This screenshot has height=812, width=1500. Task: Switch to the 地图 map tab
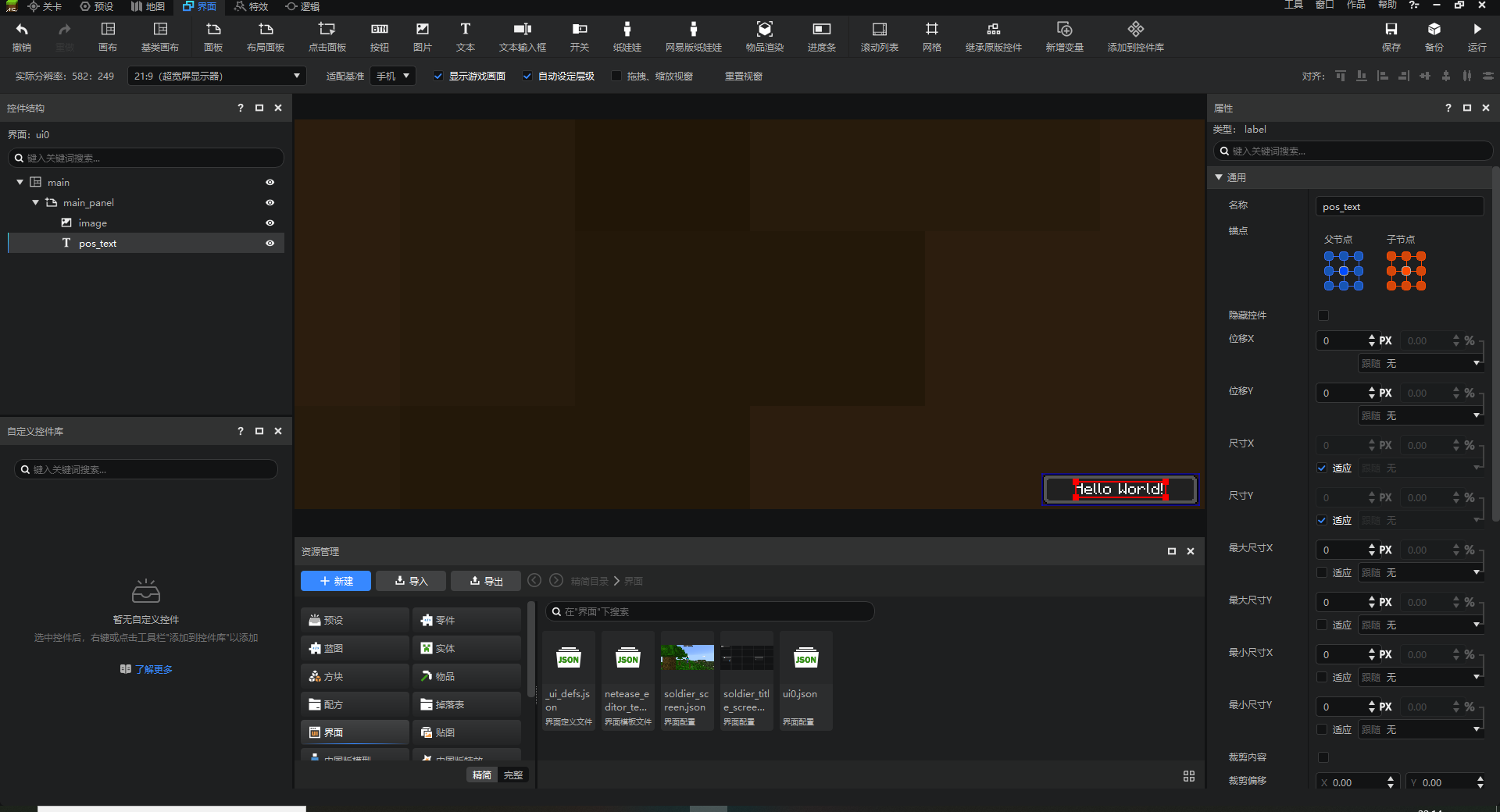(148, 6)
